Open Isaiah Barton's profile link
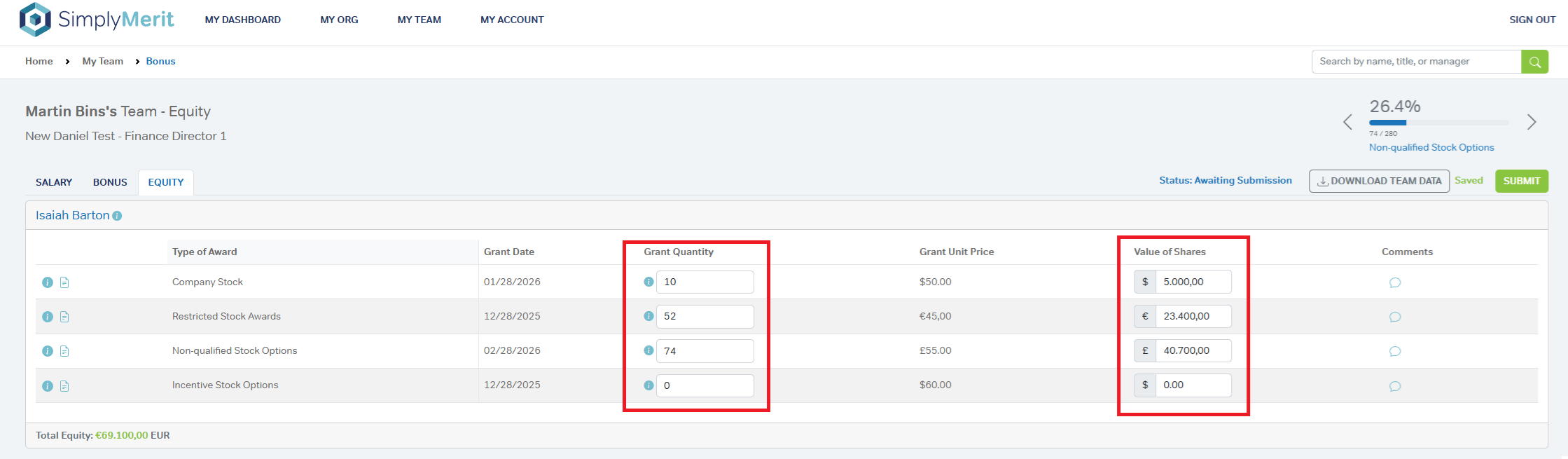 click(x=72, y=215)
